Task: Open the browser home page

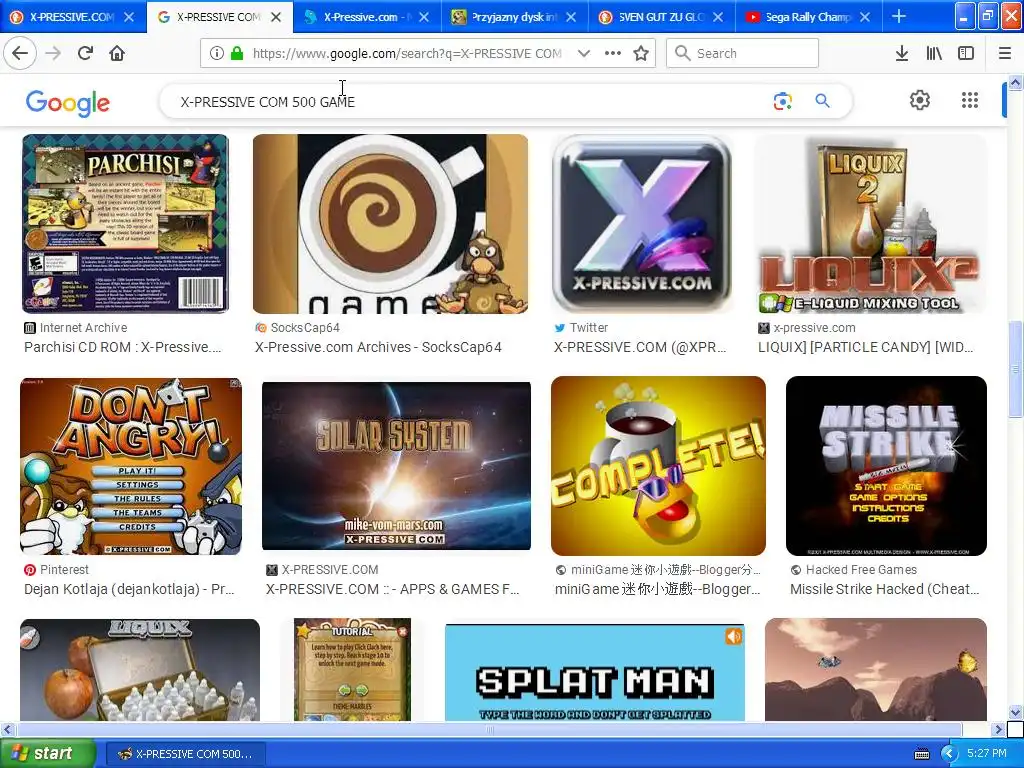Action: (x=117, y=53)
